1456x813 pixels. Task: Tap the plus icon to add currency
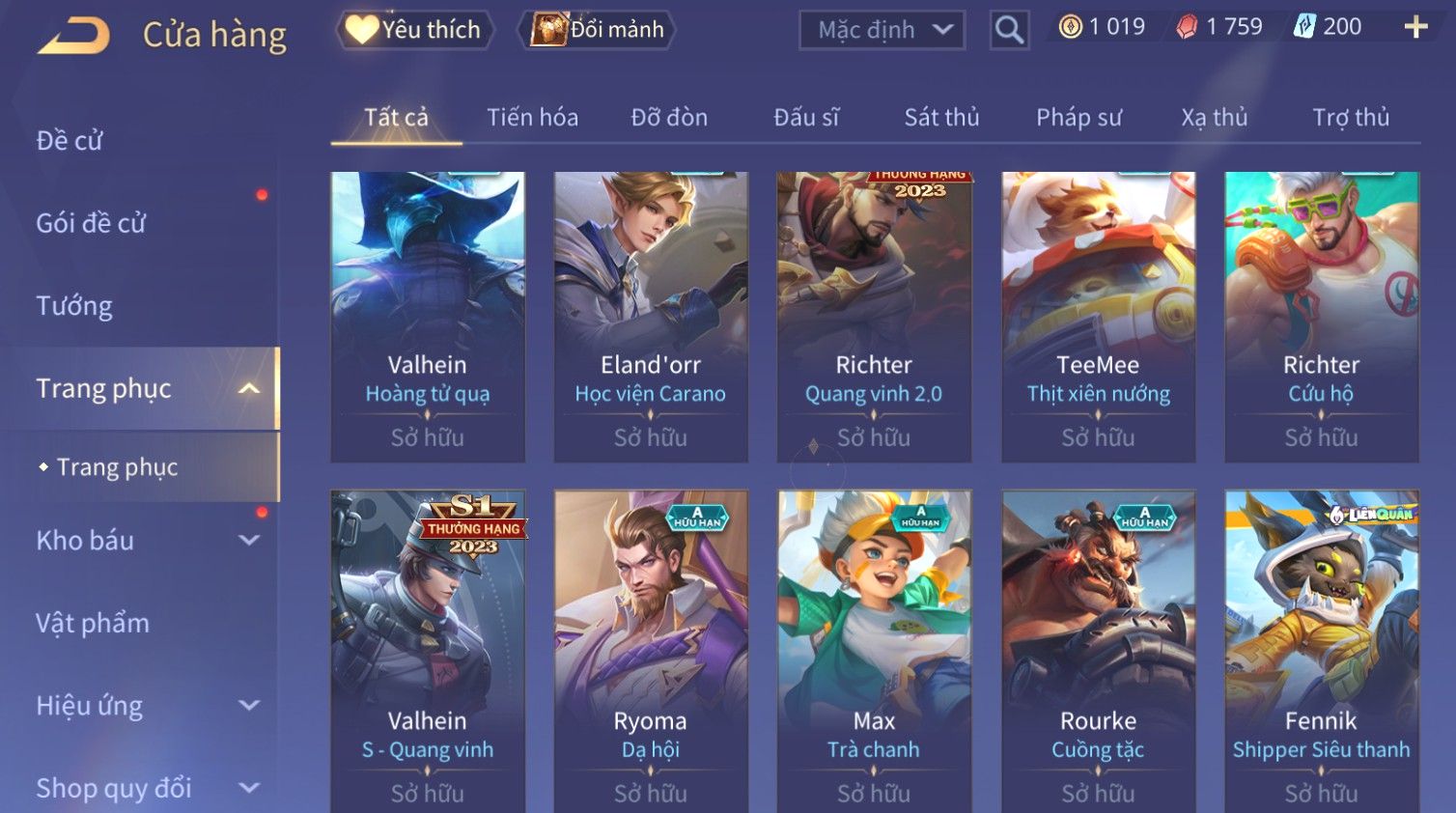pyautogui.click(x=1415, y=27)
